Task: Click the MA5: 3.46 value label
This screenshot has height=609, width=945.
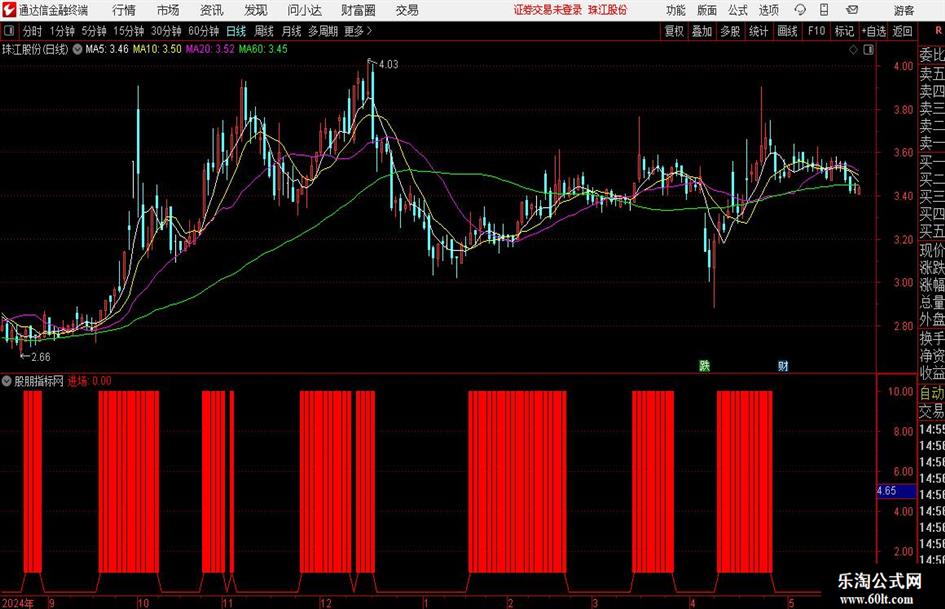Action: [x=107, y=49]
